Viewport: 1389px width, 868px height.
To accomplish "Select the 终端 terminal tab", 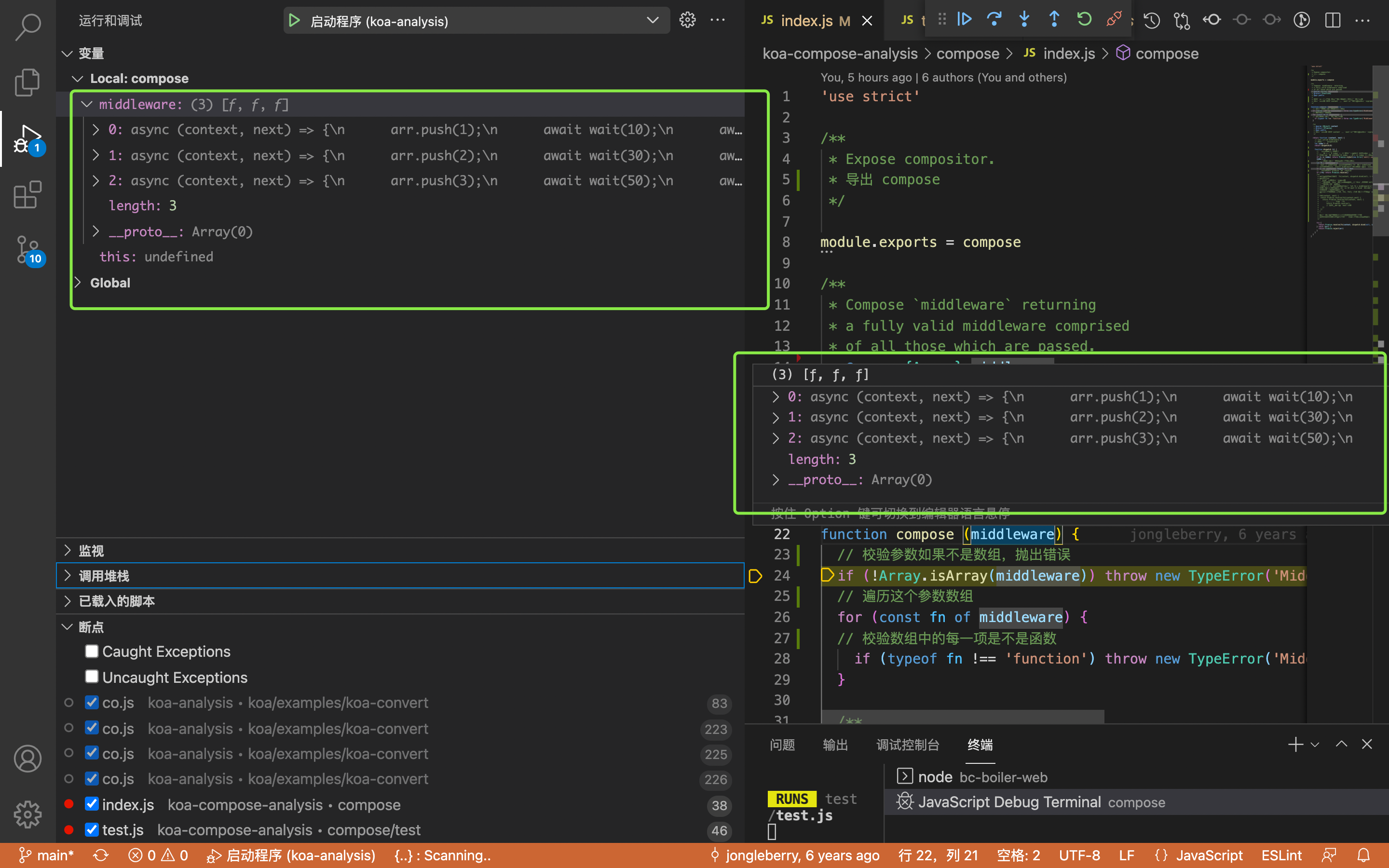I will coord(980,745).
